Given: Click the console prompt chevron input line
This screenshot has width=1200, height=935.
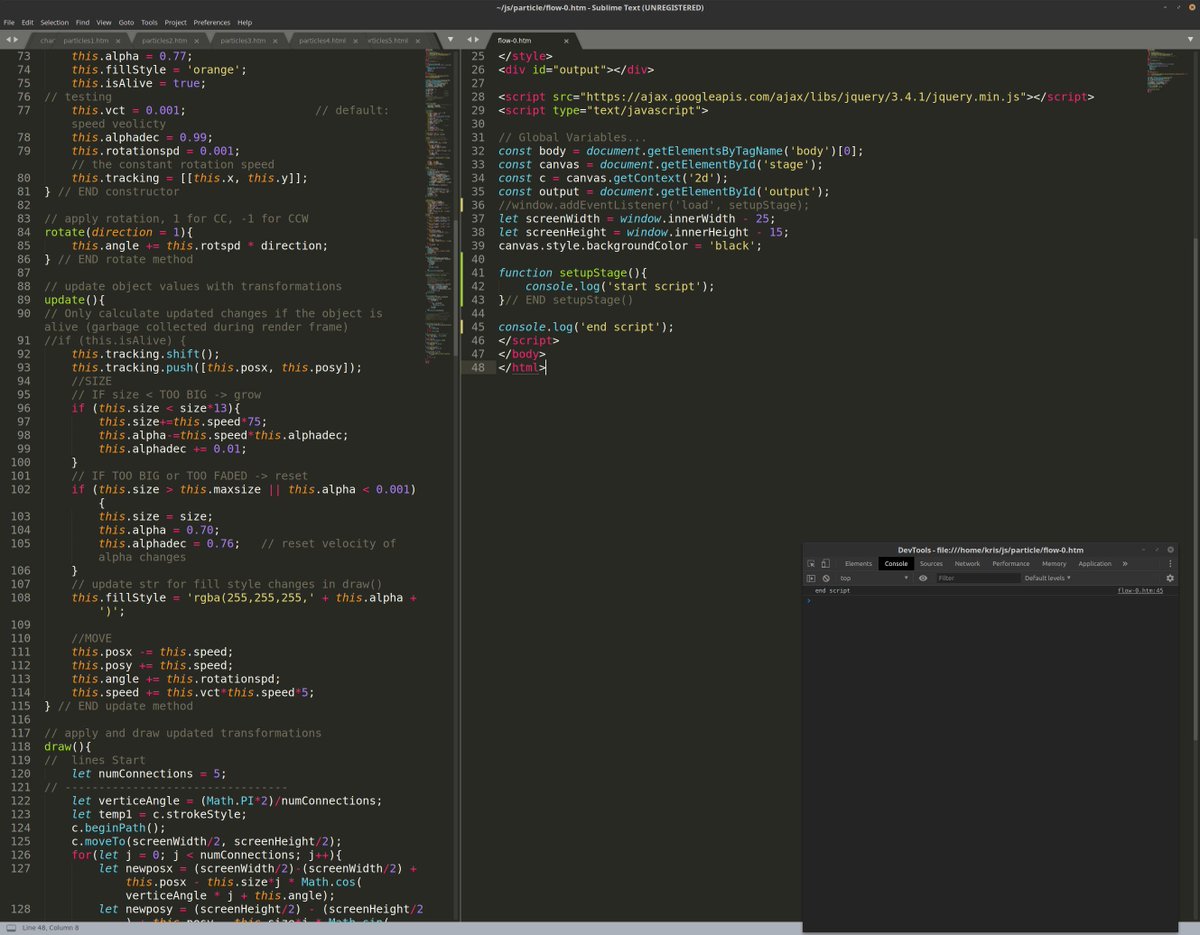Looking at the screenshot, I should (990, 601).
